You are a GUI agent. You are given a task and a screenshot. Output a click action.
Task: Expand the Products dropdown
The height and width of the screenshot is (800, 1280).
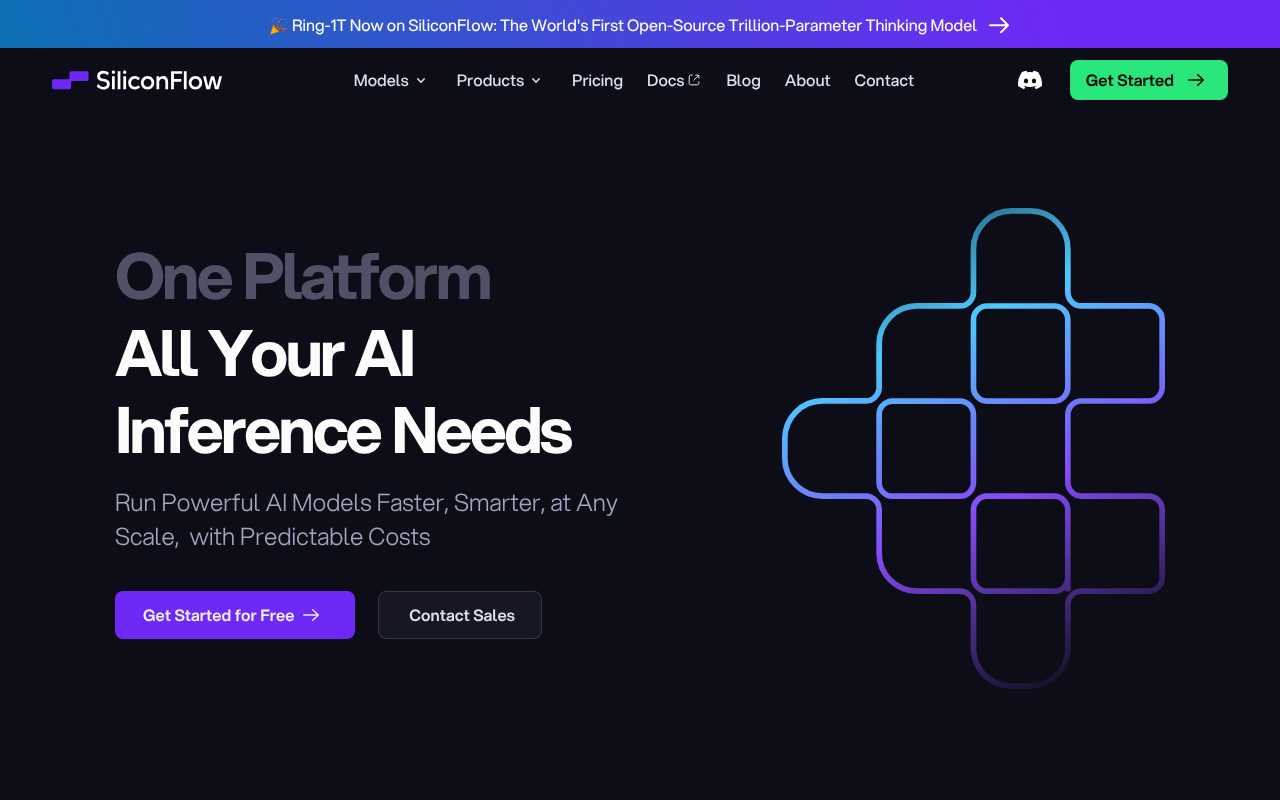499,80
